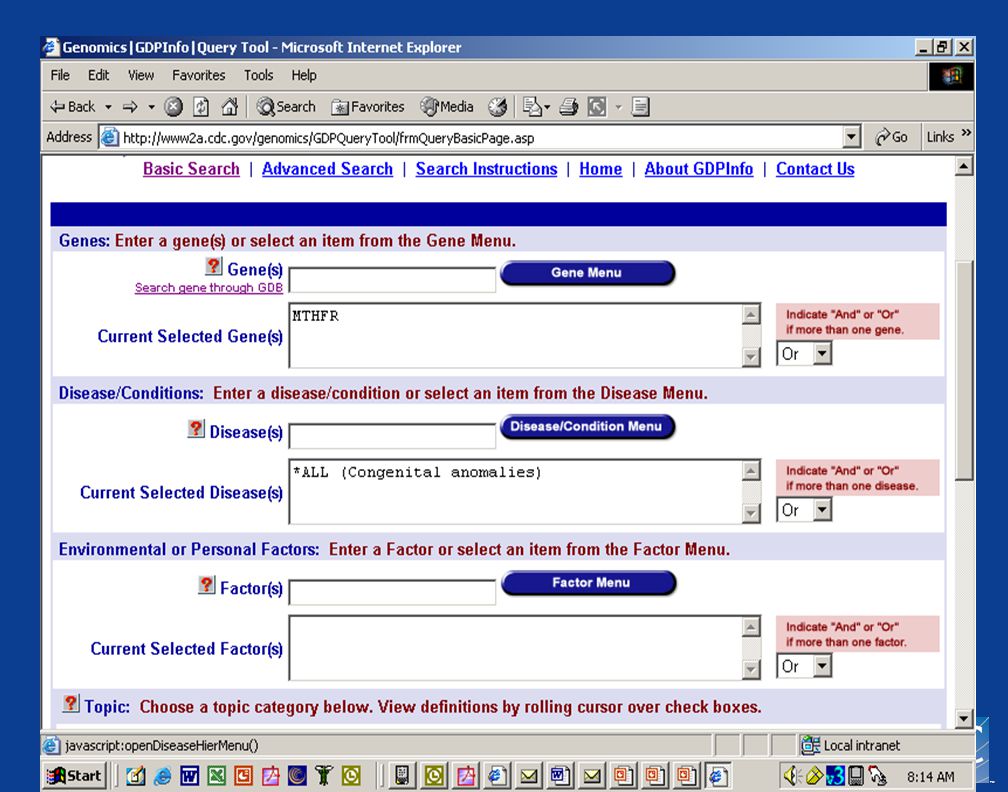
Task: Open the factor And/Or dropdown
Action: (804, 666)
